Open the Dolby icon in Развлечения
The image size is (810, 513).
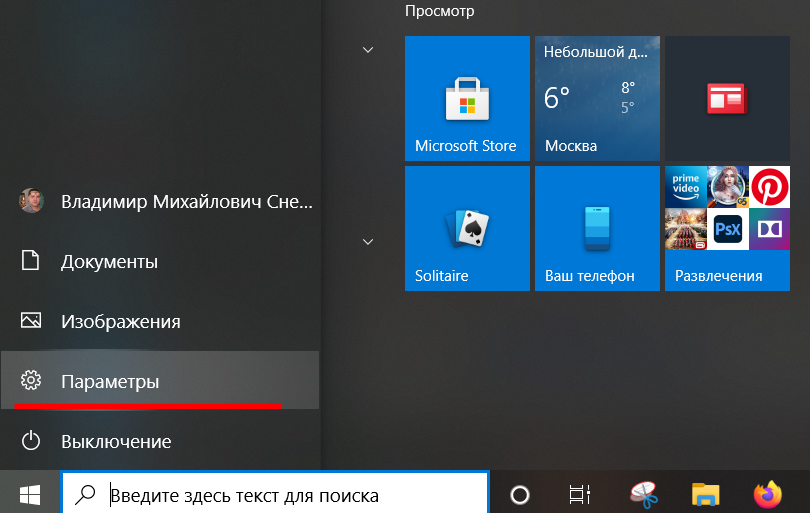[769, 229]
